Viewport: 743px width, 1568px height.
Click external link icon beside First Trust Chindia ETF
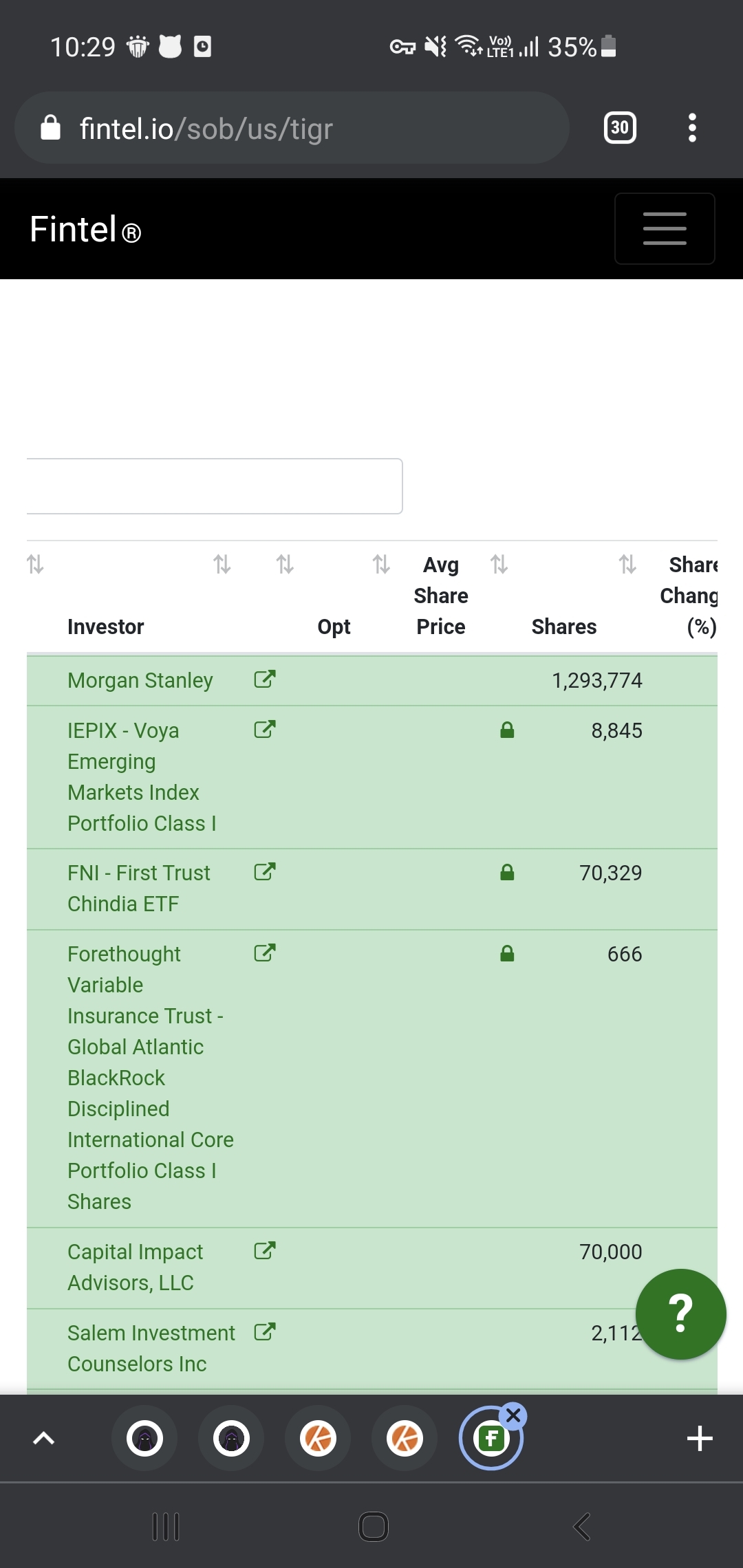pyautogui.click(x=265, y=872)
